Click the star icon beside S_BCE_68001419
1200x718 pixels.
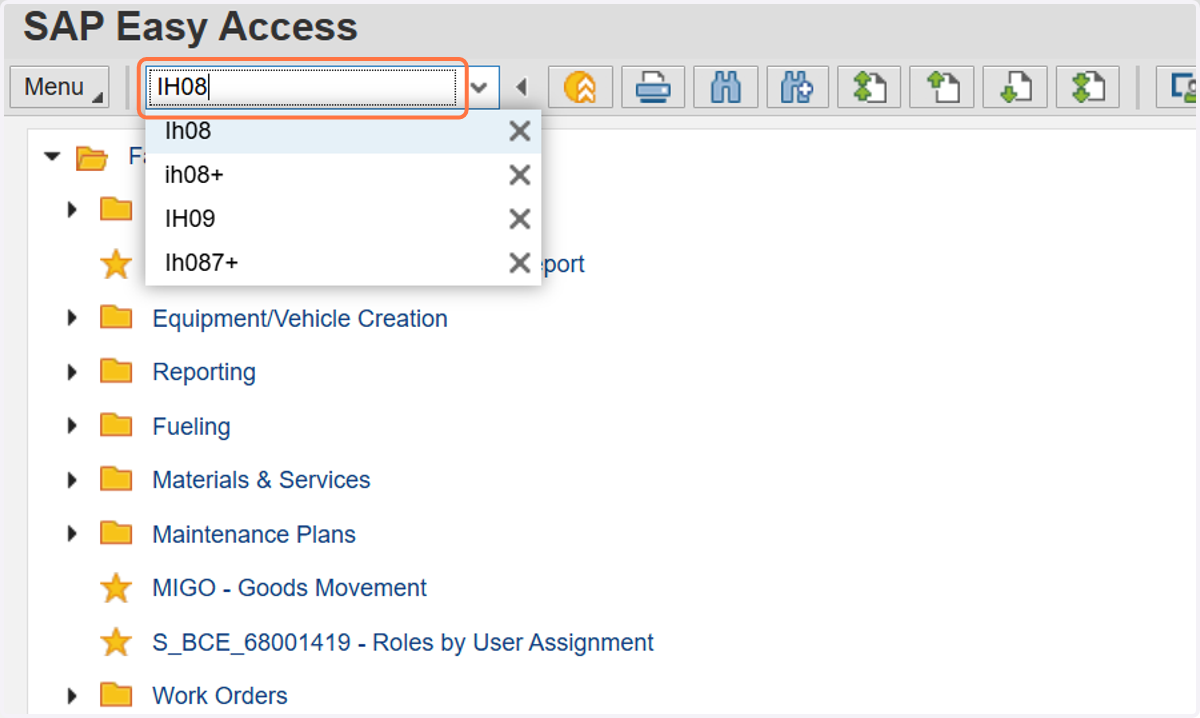click(x=117, y=642)
